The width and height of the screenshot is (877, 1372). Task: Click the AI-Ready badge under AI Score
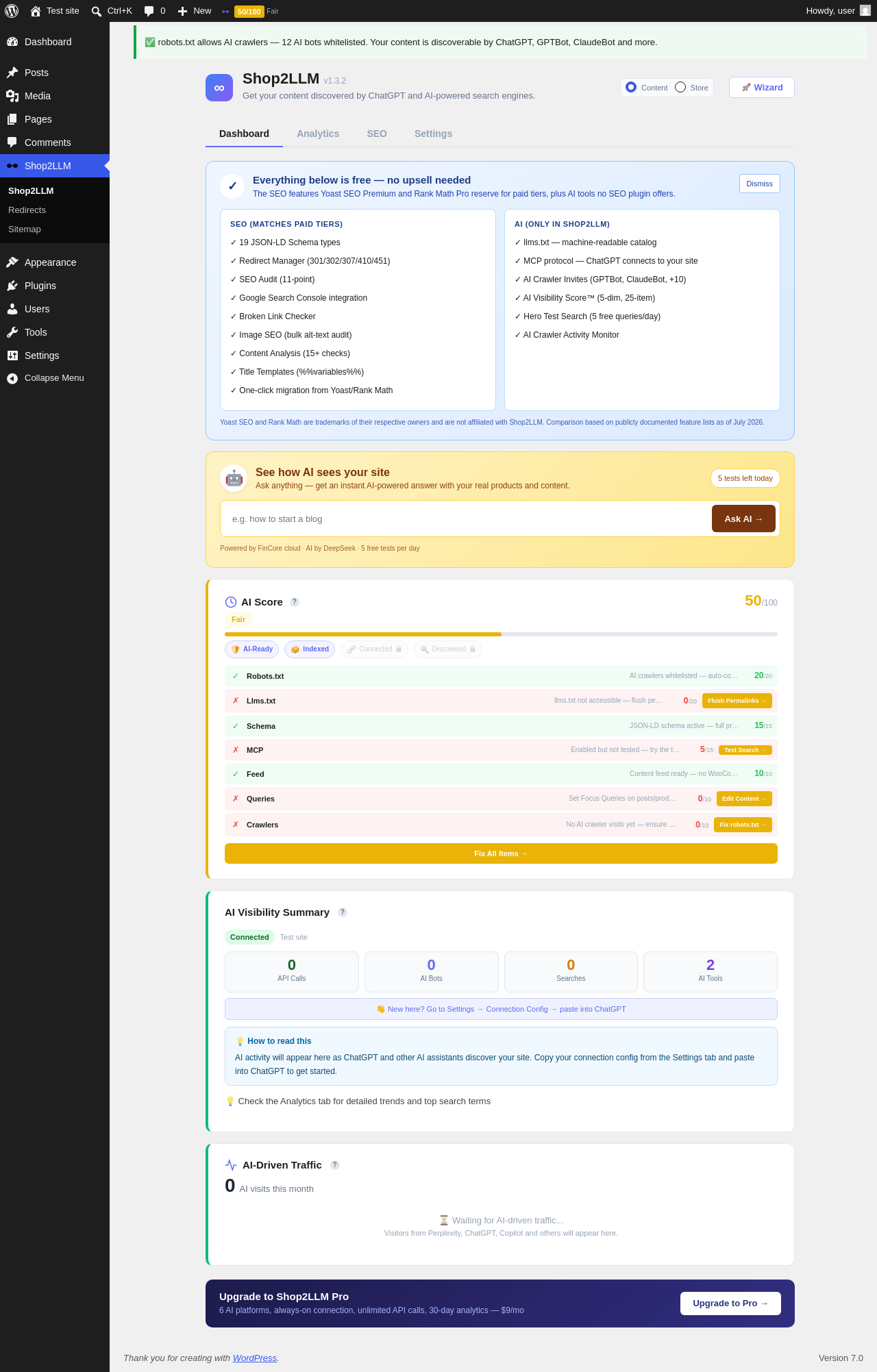tap(251, 649)
